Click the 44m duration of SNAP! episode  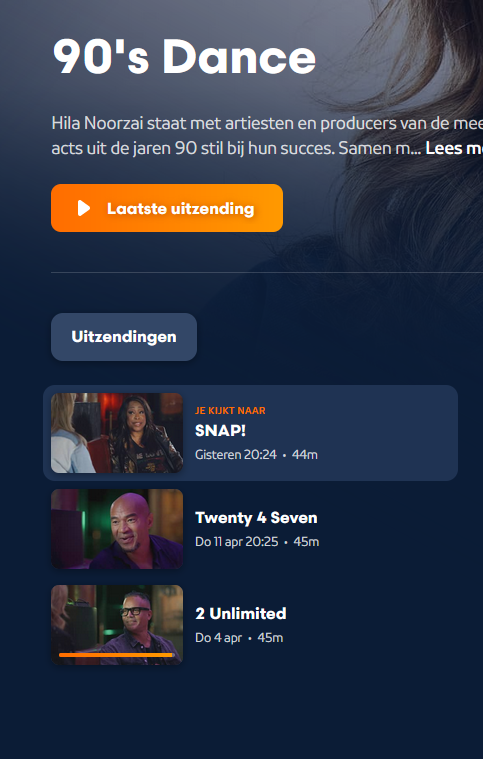point(304,455)
